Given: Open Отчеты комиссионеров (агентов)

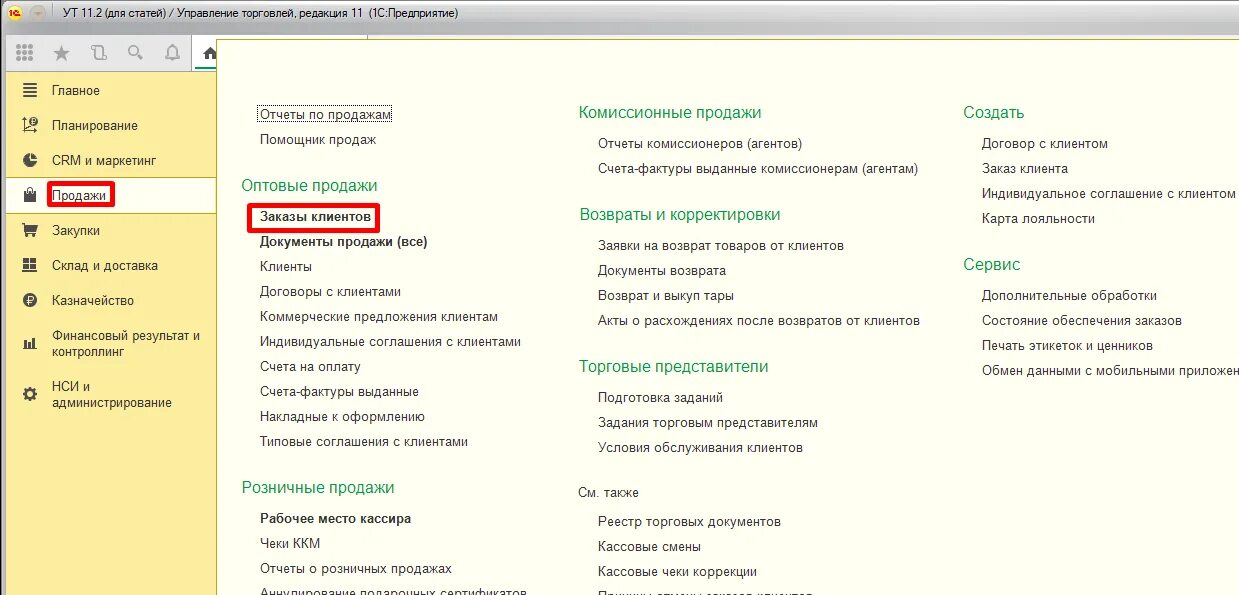Looking at the screenshot, I should click(x=700, y=143).
